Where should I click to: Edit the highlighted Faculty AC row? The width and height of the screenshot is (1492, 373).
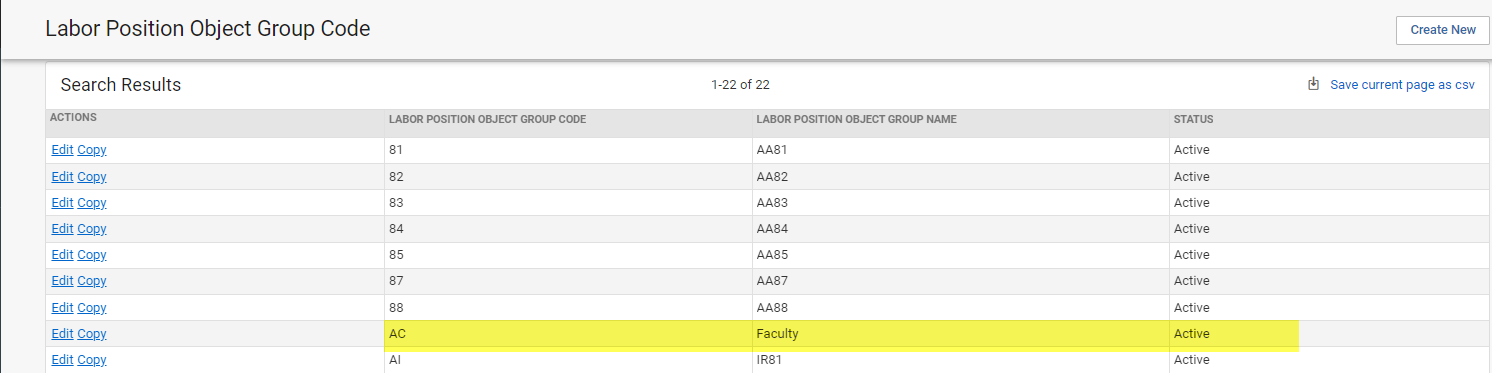(62, 334)
